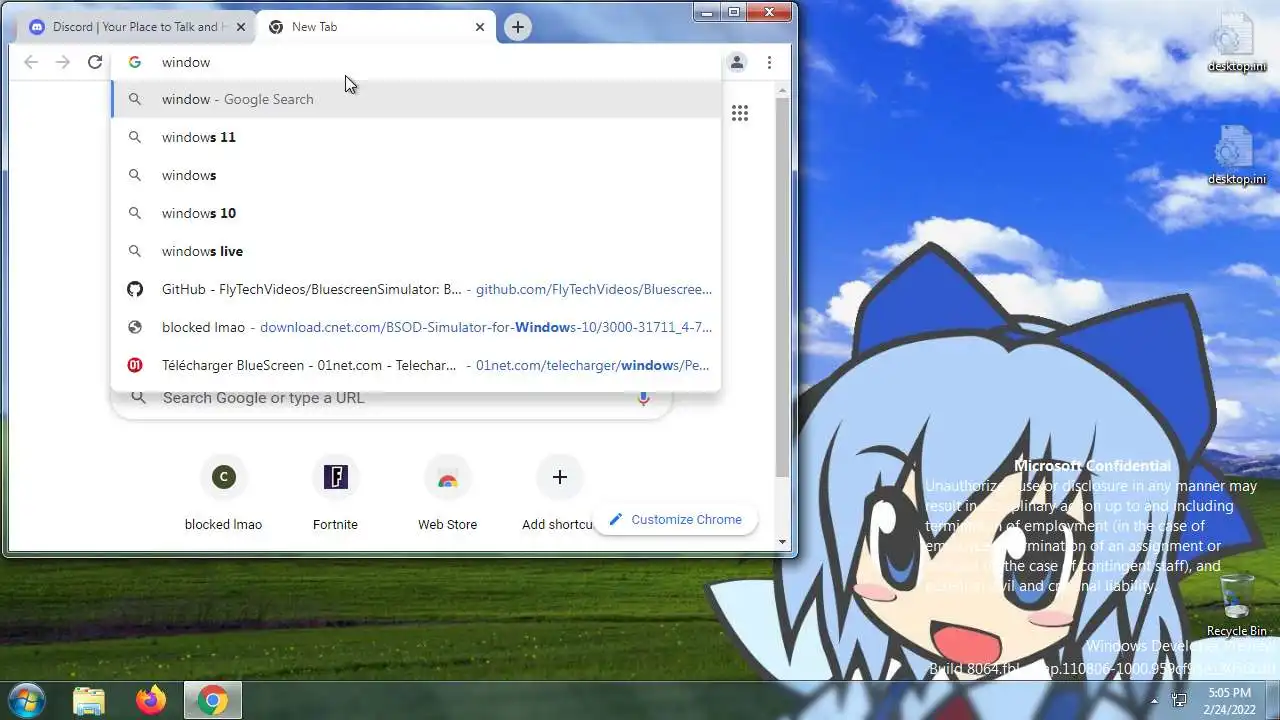Open new tab with plus button
The height and width of the screenshot is (720, 1280).
pyautogui.click(x=517, y=27)
